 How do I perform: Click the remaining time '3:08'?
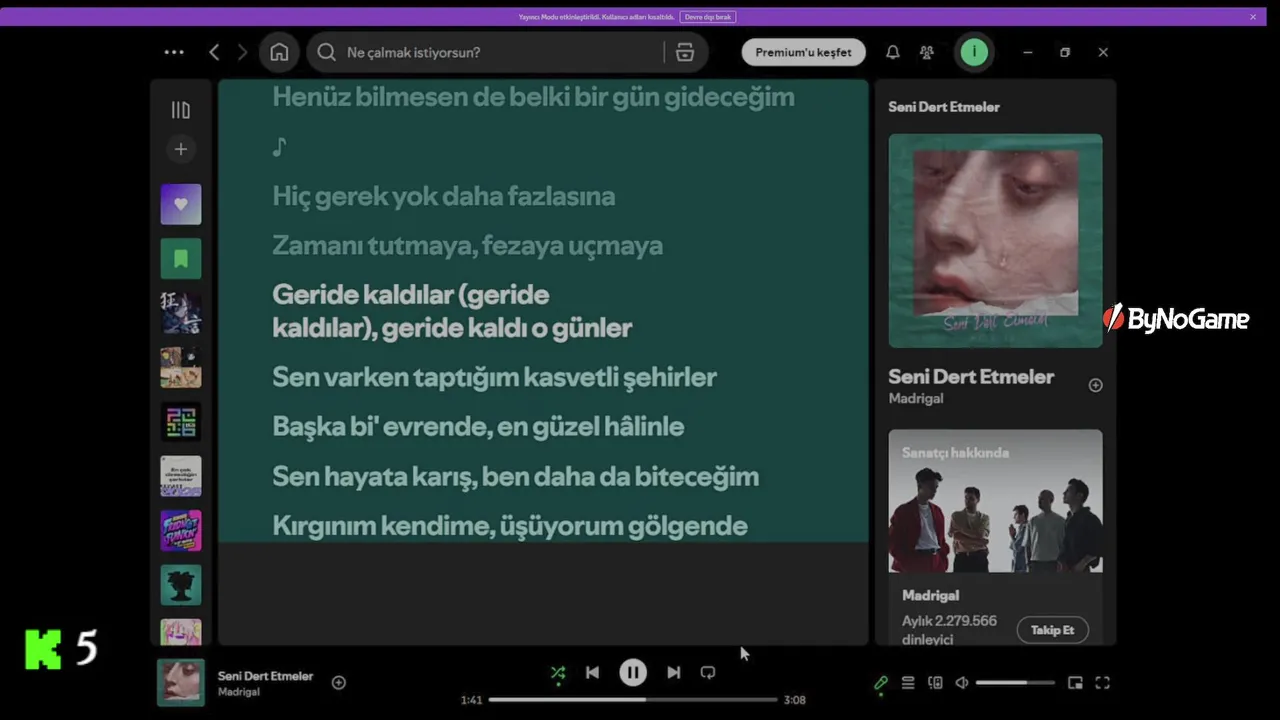(x=795, y=700)
